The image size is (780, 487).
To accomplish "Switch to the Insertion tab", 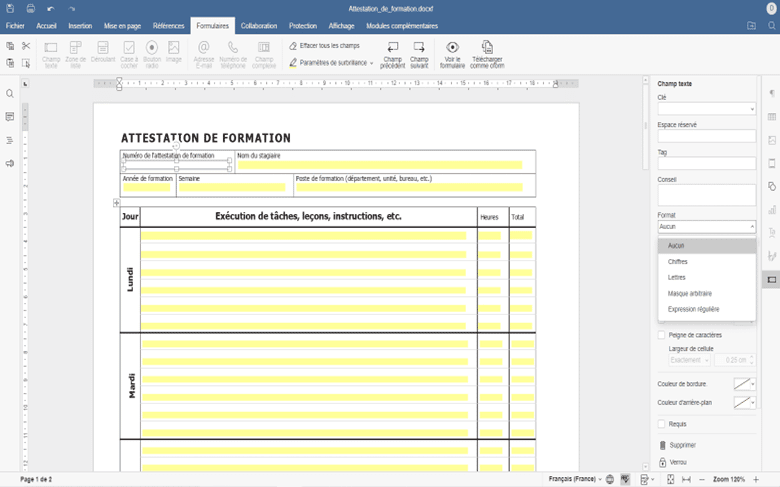I will [x=80, y=26].
